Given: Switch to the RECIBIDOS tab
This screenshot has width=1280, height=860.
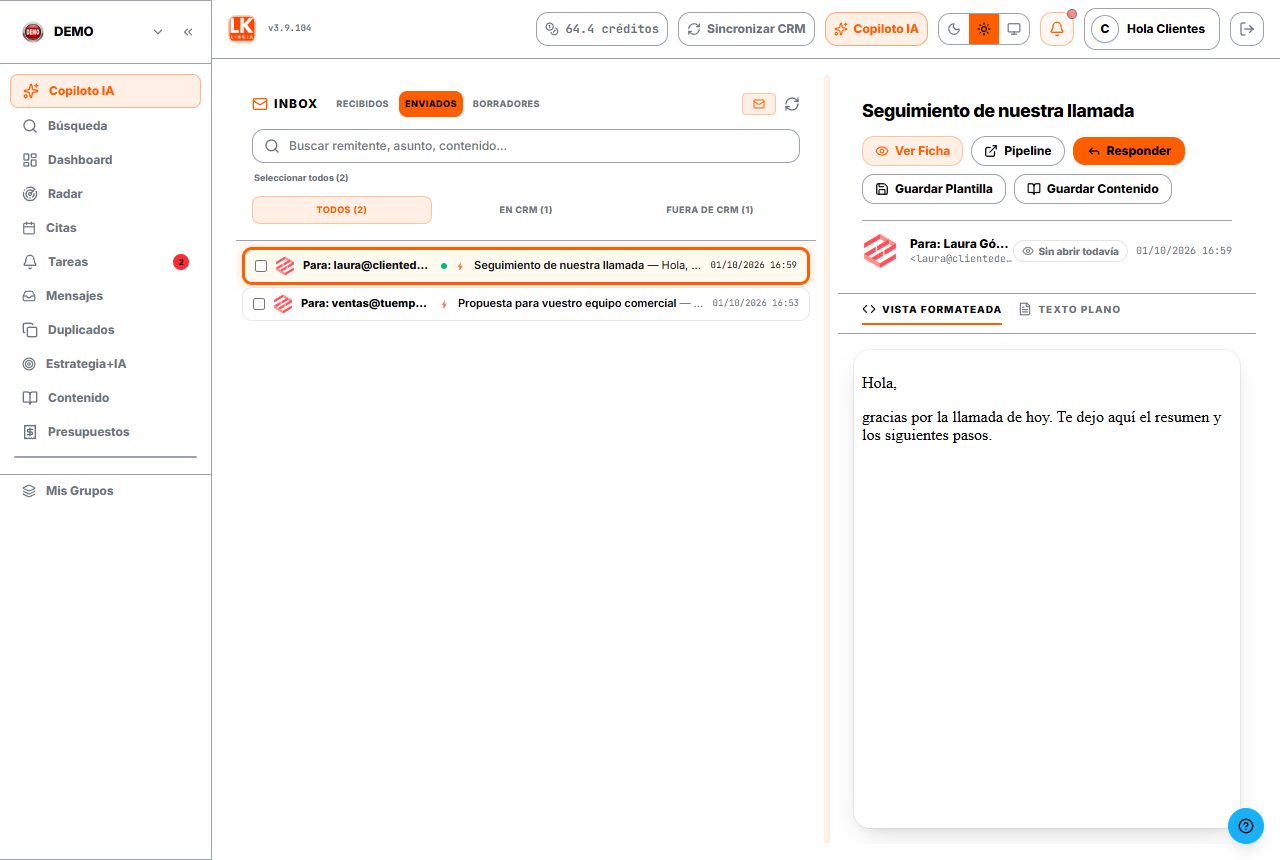Looking at the screenshot, I should tap(362, 104).
